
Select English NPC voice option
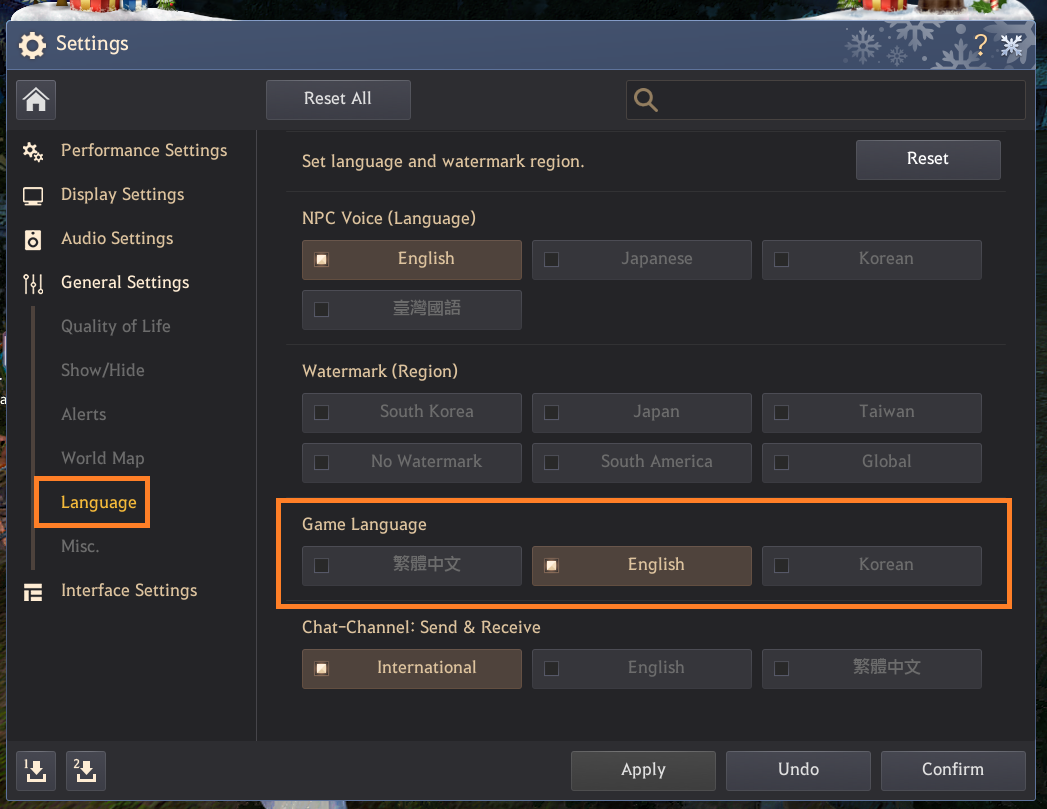pos(411,260)
